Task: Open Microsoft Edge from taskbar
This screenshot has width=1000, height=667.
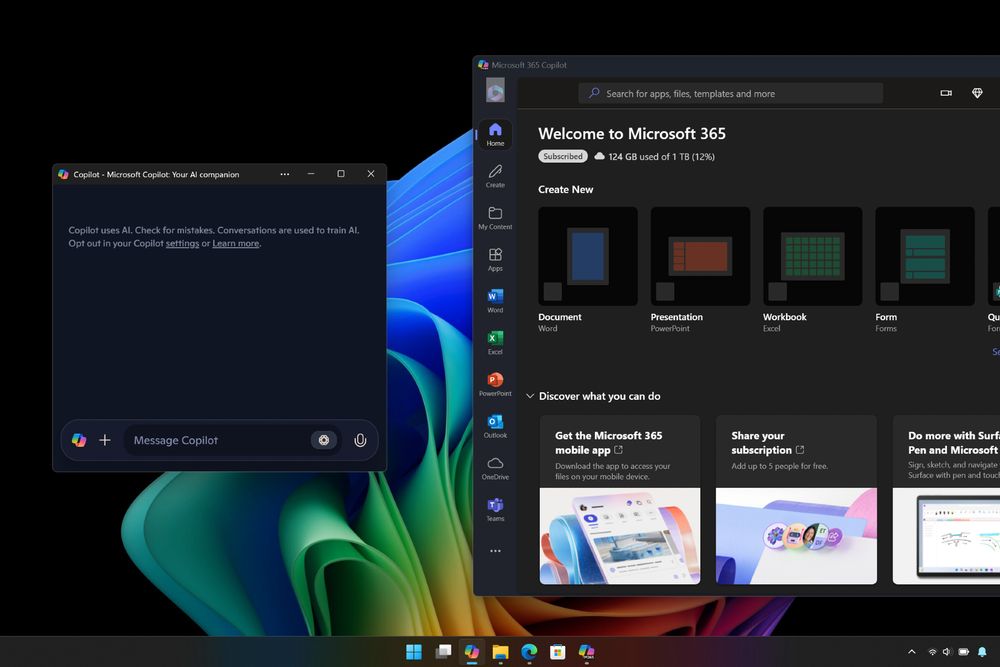Action: (x=529, y=652)
